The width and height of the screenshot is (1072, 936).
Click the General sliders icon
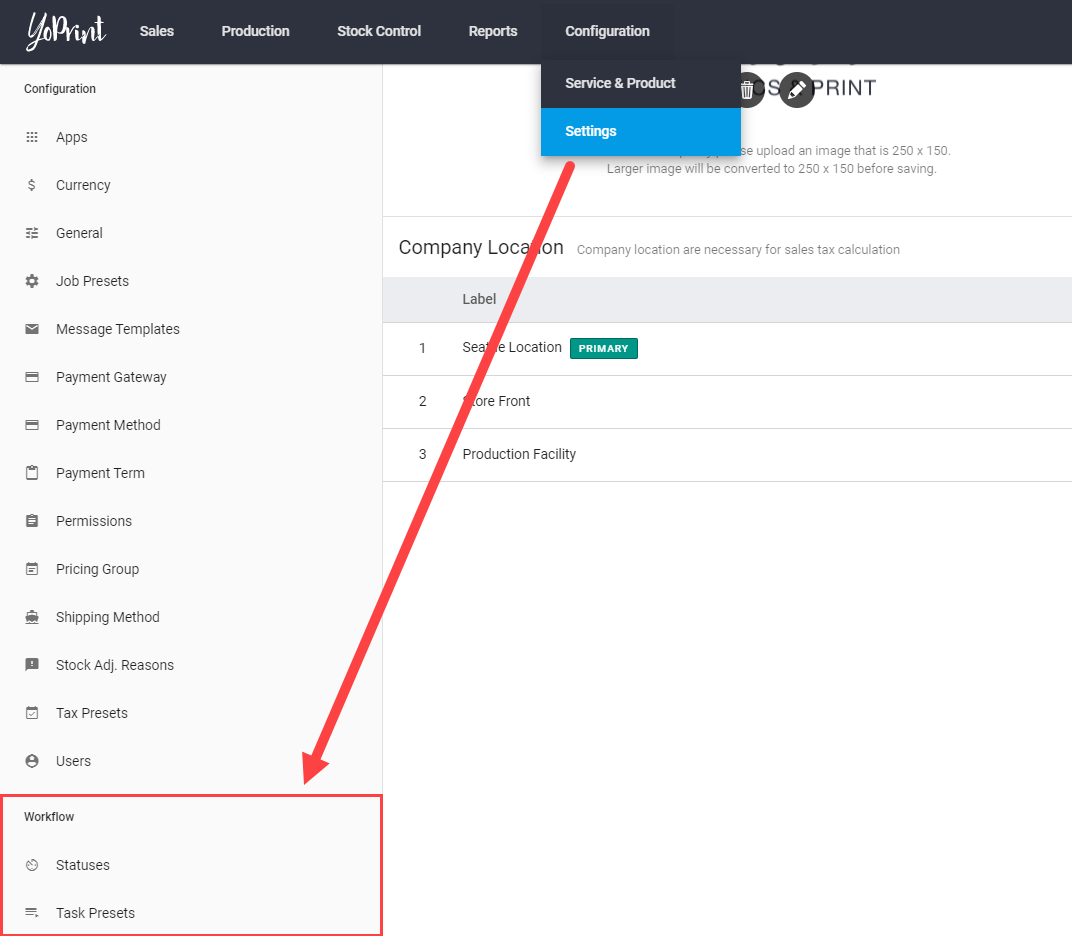point(31,233)
